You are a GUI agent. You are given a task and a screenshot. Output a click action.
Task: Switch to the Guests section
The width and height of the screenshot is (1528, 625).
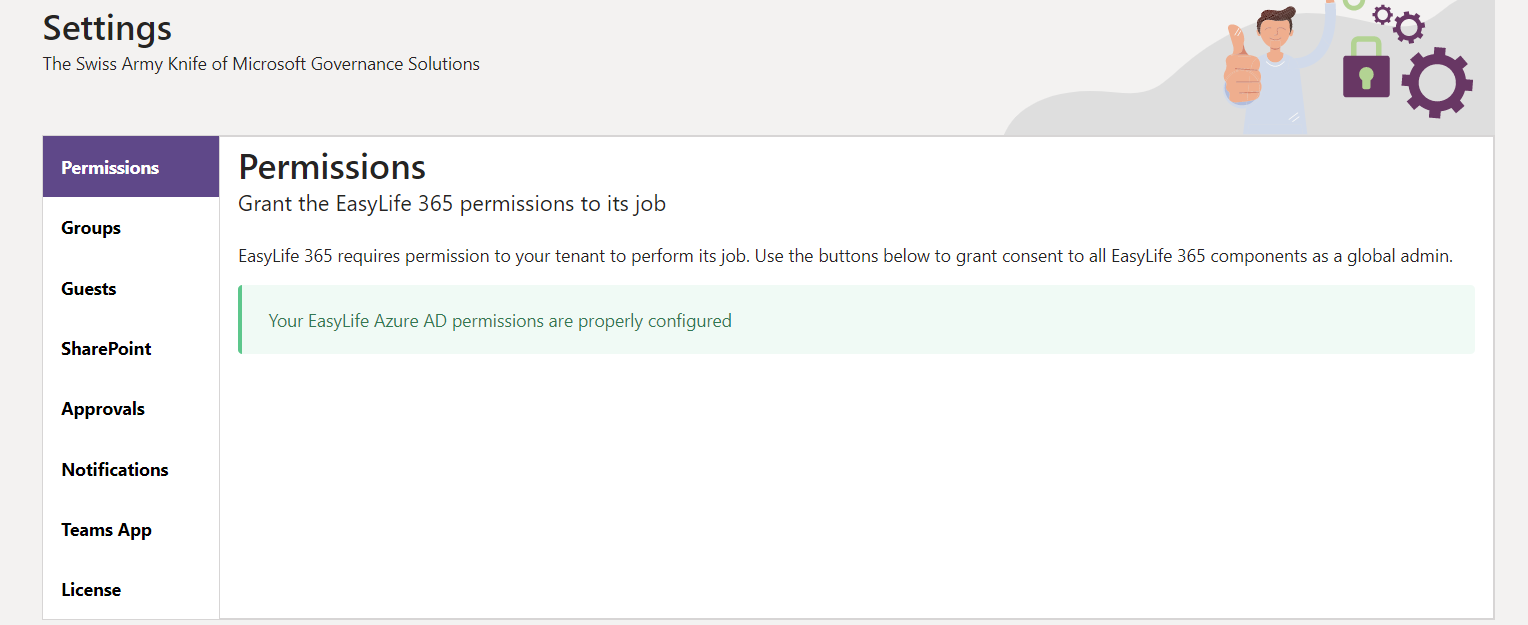[x=88, y=288]
